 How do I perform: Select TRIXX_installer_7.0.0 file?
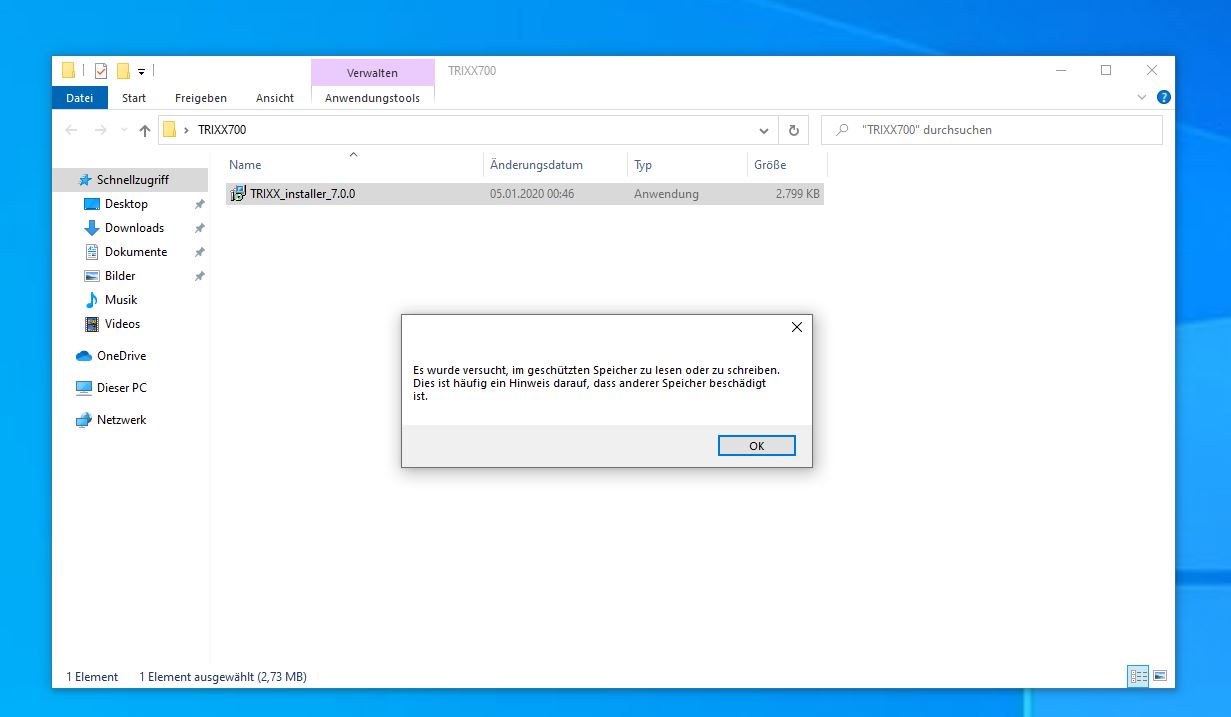pos(525,194)
